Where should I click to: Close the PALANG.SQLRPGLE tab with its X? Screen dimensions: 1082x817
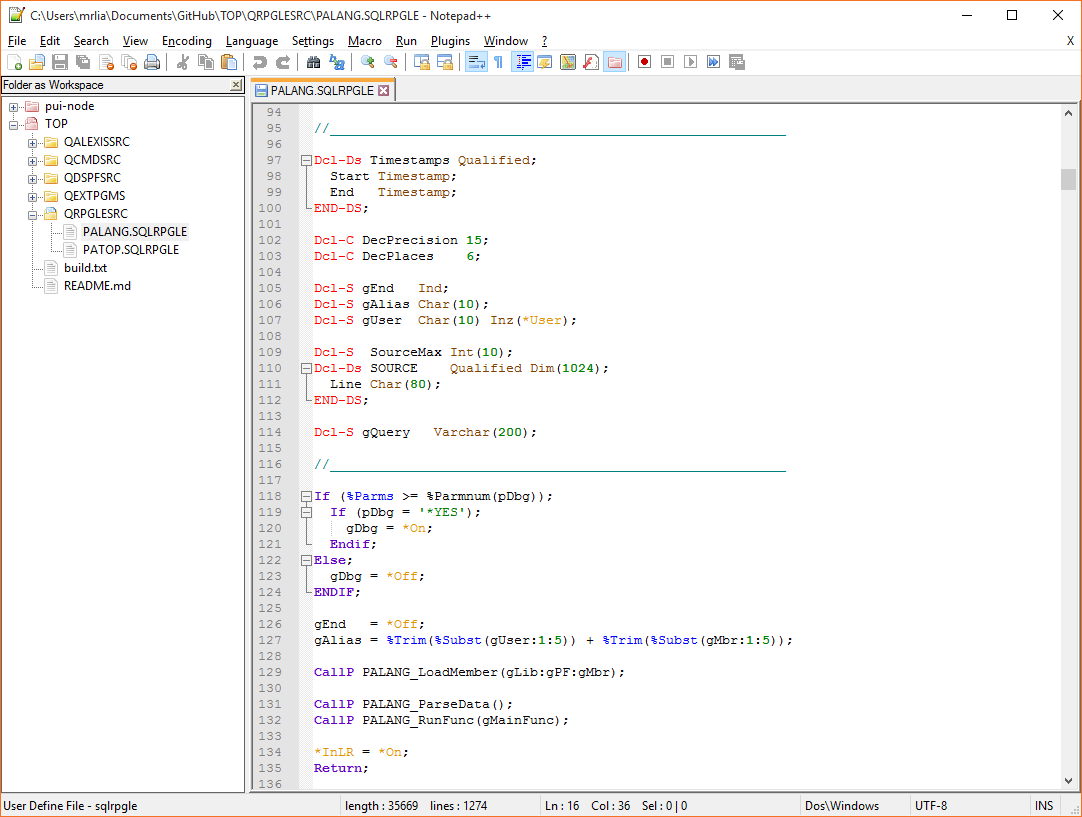click(383, 90)
